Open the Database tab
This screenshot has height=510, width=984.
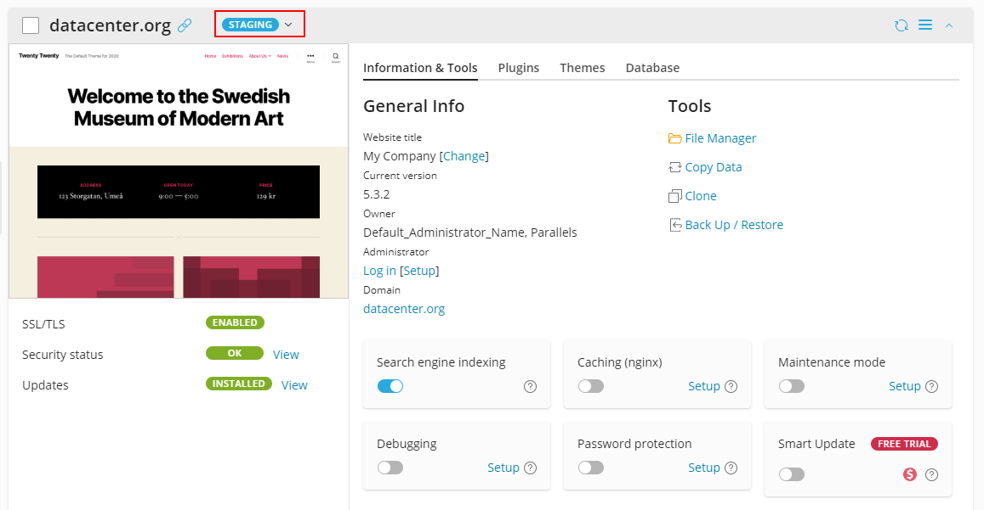[x=653, y=68]
